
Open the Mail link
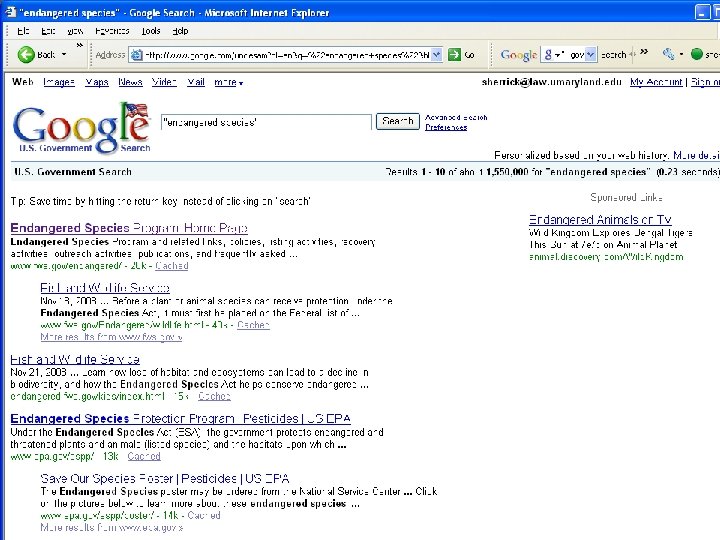(196, 82)
